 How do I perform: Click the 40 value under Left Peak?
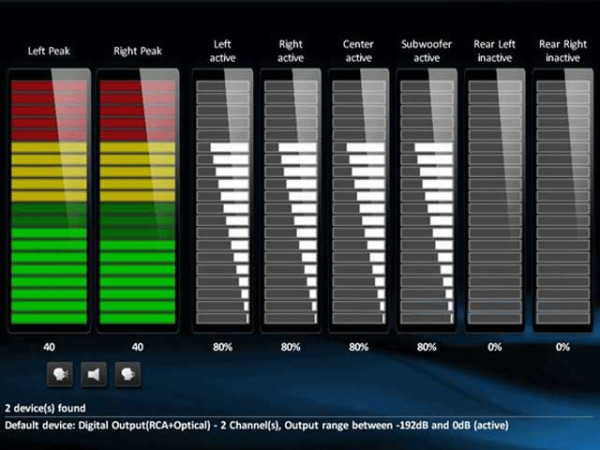point(50,347)
